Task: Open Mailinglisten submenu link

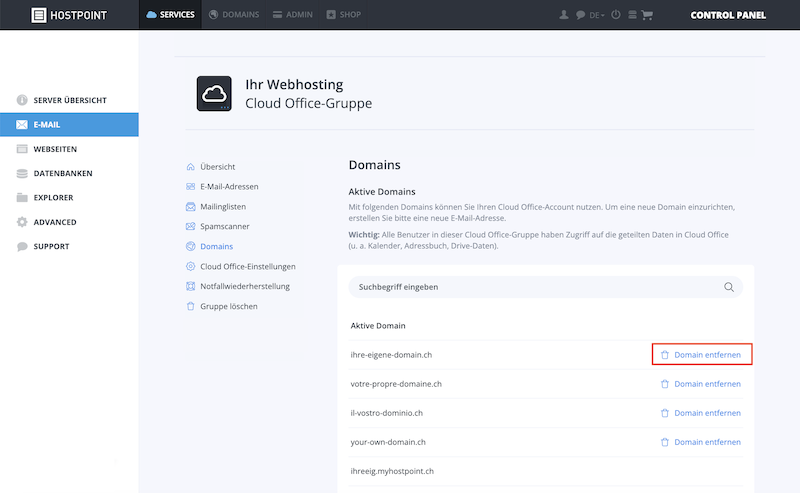Action: (223, 207)
